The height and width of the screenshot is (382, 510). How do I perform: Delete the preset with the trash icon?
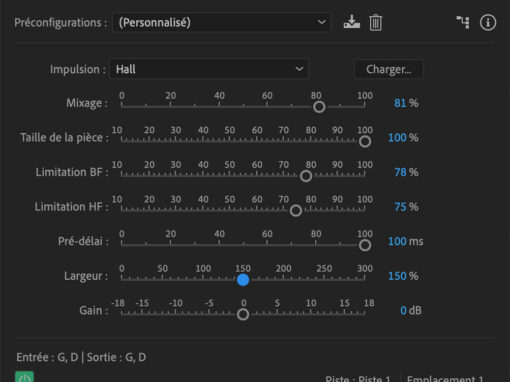pos(375,23)
